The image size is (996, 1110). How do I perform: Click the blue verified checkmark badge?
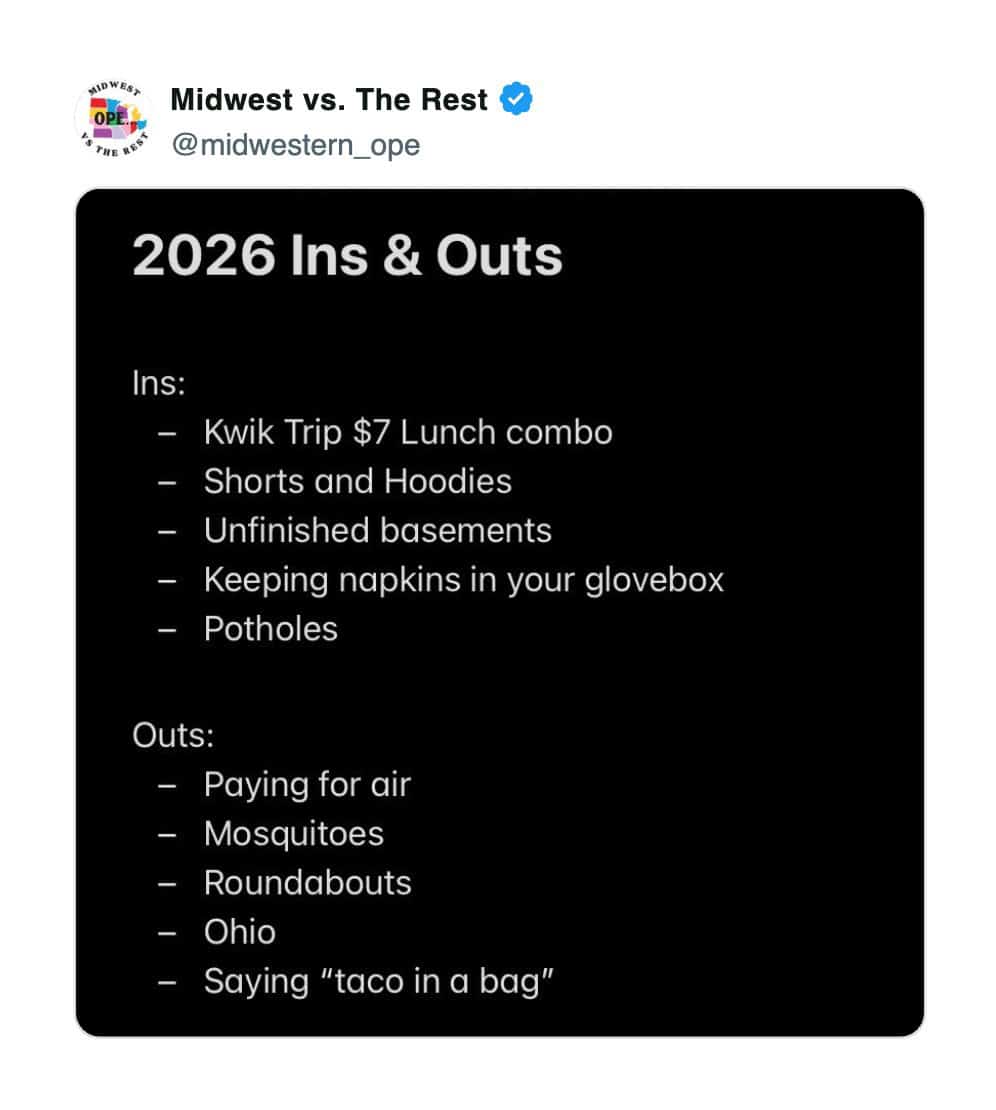[x=516, y=100]
